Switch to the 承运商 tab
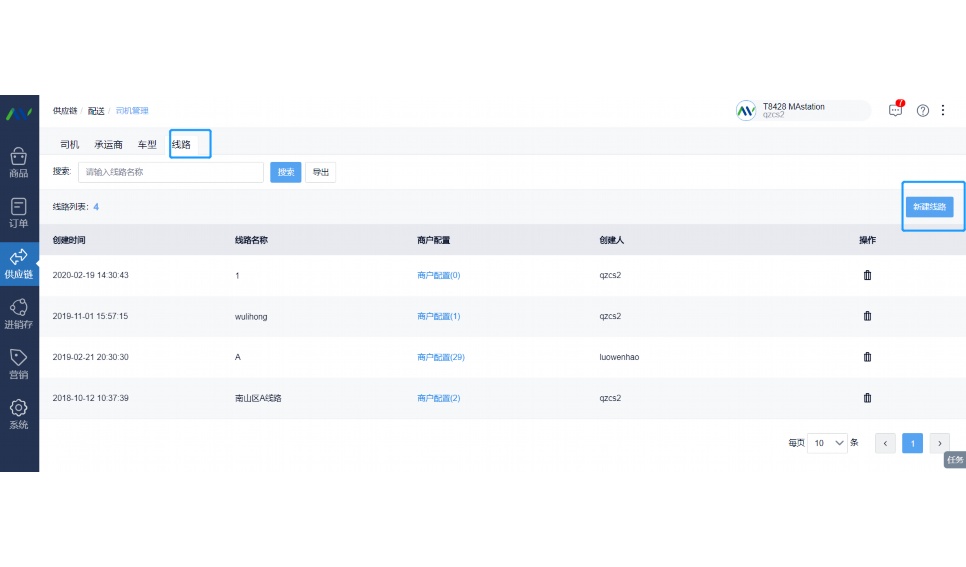The image size is (966, 567). [108, 145]
